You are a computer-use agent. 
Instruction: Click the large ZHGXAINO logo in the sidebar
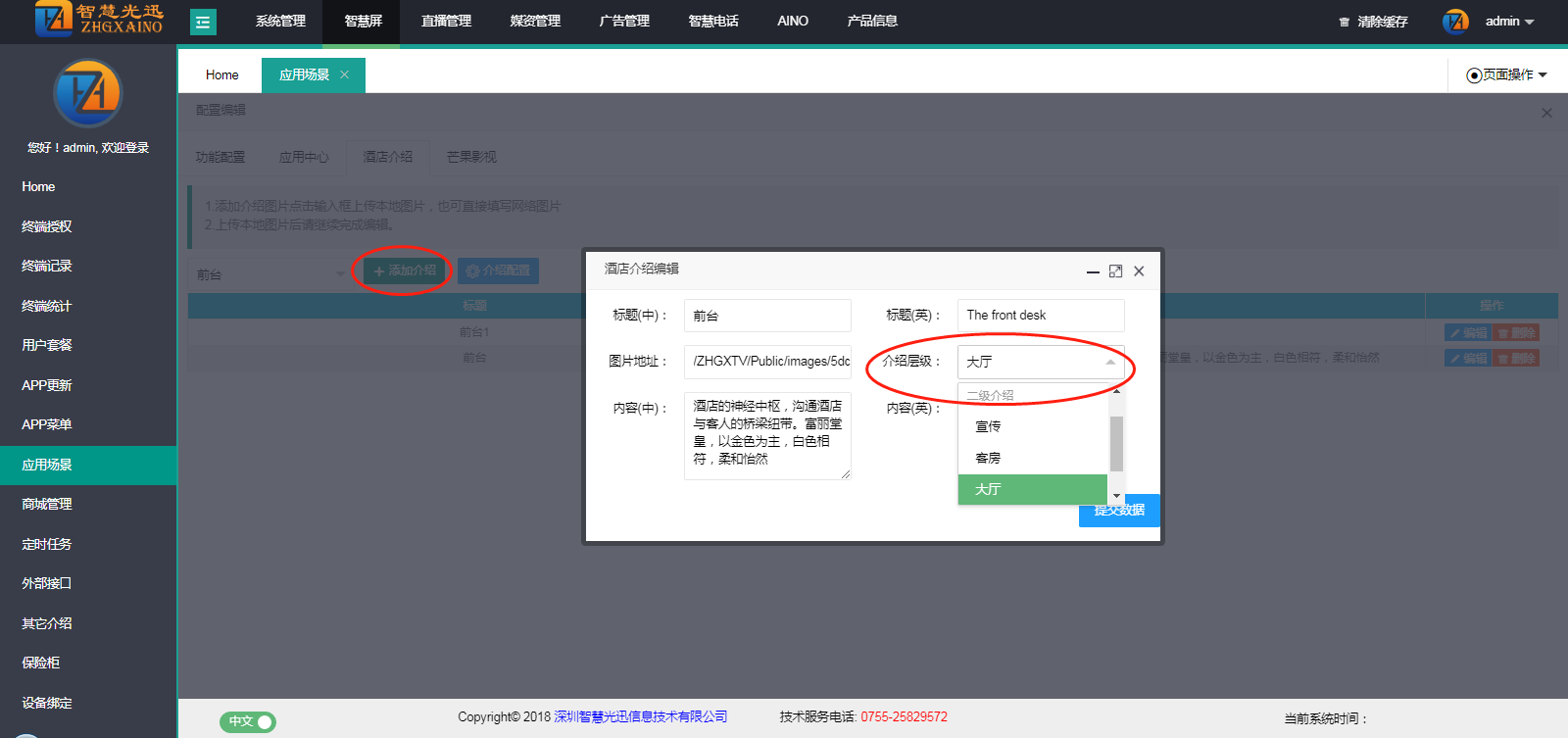(x=87, y=93)
